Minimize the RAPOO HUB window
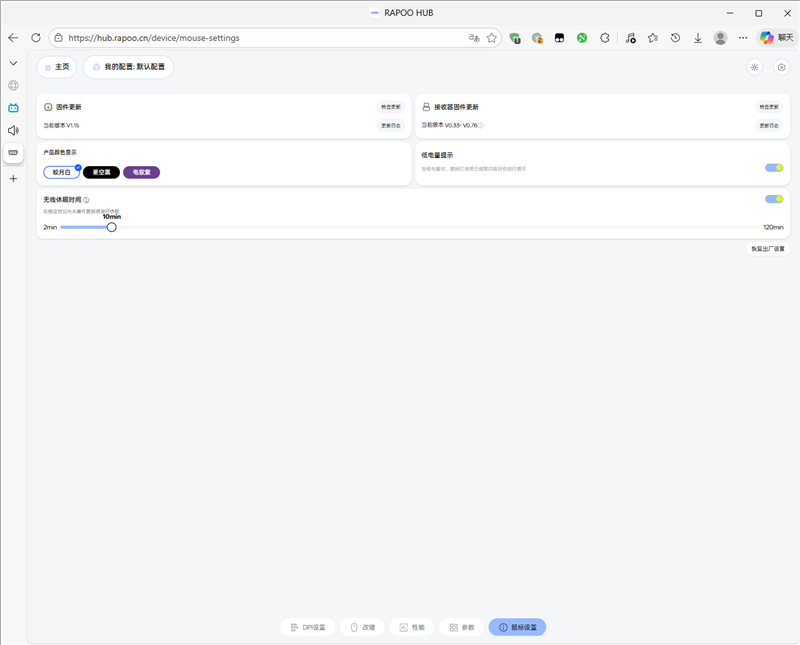 click(730, 13)
